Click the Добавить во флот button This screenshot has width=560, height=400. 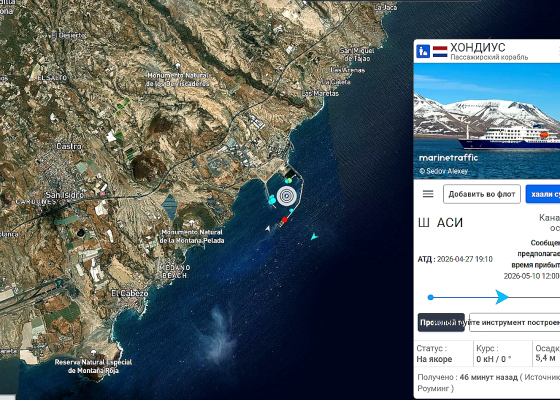pyautogui.click(x=482, y=194)
